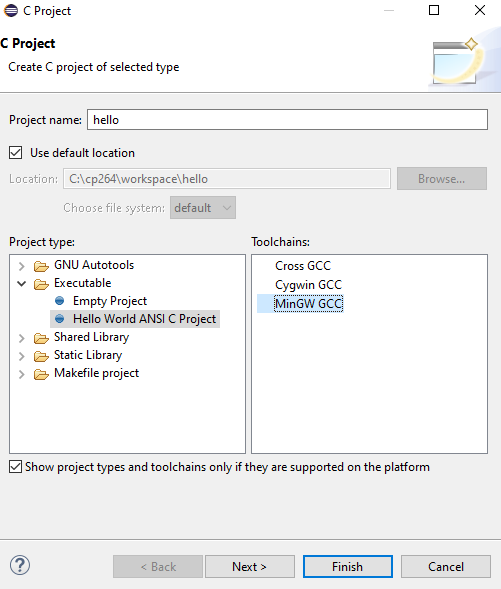This screenshot has height=589, width=501.
Task: Click the Finish button
Action: click(348, 566)
